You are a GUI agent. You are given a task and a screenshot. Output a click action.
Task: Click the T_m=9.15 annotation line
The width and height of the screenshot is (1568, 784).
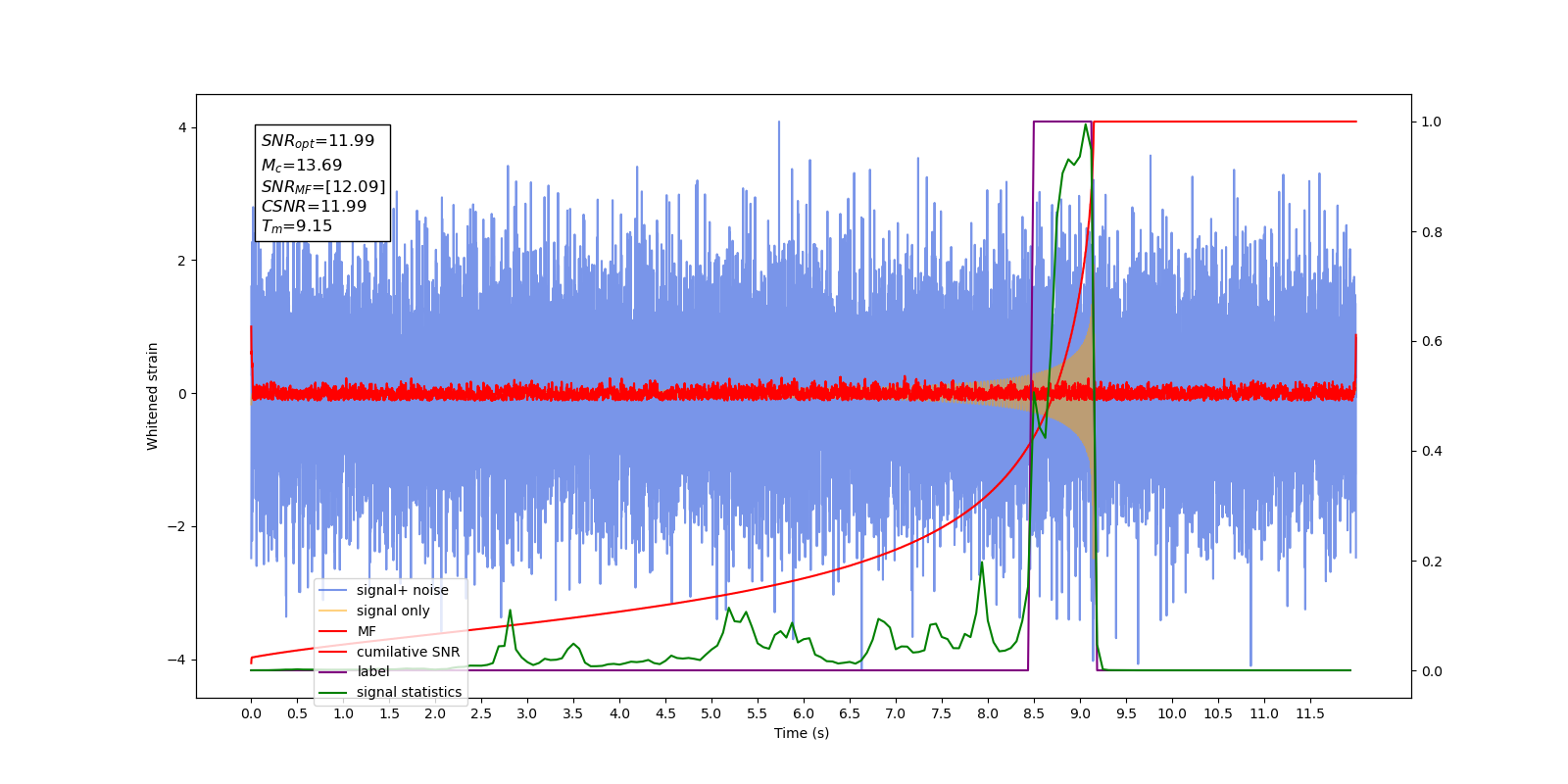296,226
